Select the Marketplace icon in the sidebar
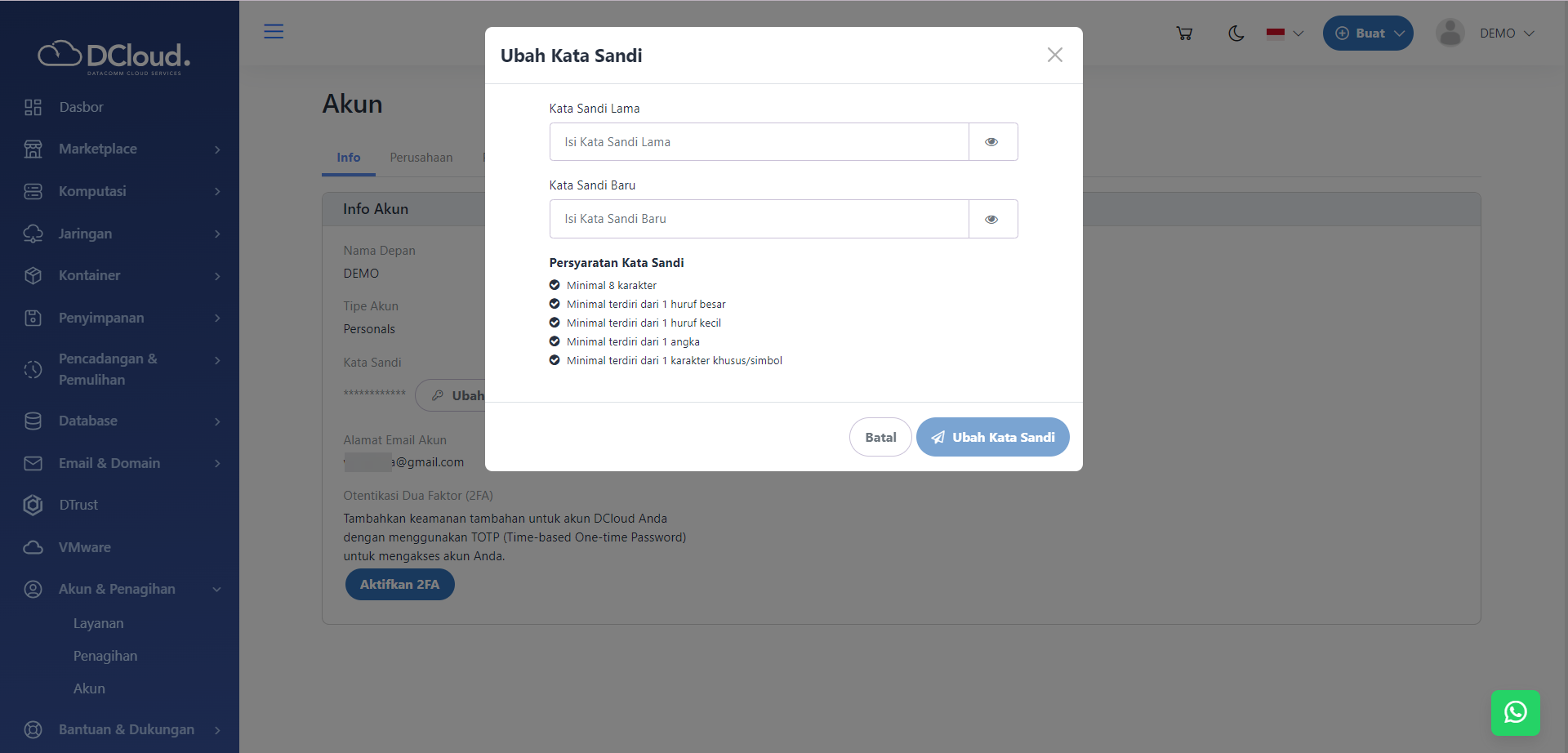The width and height of the screenshot is (1568, 753). pyautogui.click(x=33, y=149)
